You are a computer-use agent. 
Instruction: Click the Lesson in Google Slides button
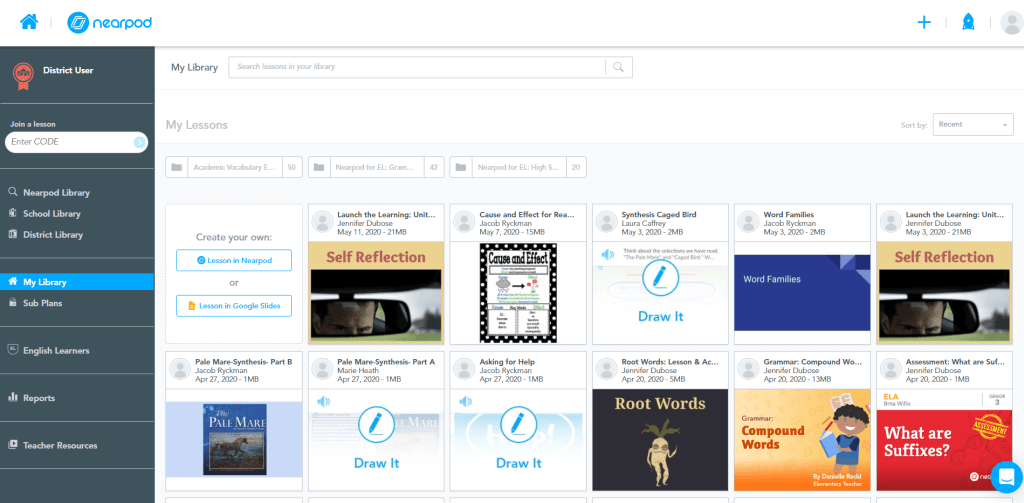pyautogui.click(x=234, y=306)
